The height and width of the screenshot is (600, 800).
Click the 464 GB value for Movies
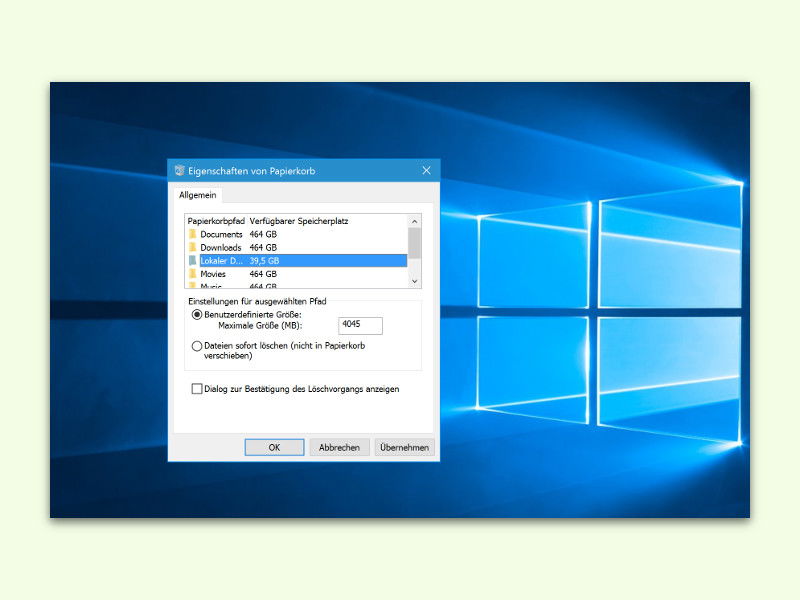click(263, 274)
